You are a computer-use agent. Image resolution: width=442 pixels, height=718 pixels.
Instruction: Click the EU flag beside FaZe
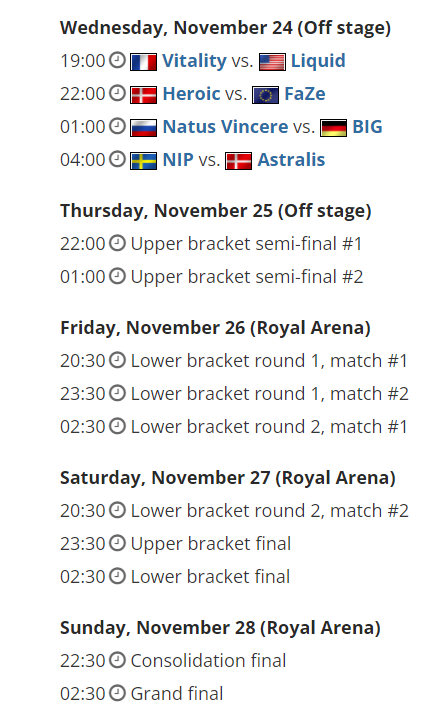coord(266,95)
